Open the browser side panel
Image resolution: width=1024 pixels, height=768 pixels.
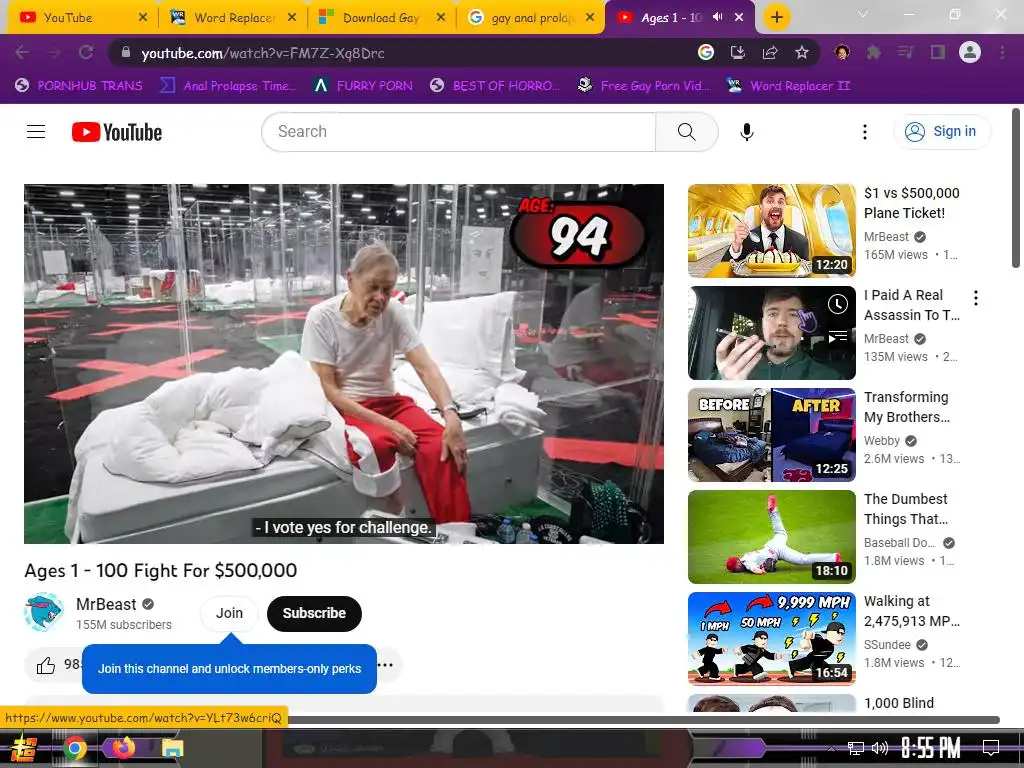pyautogui.click(x=938, y=53)
